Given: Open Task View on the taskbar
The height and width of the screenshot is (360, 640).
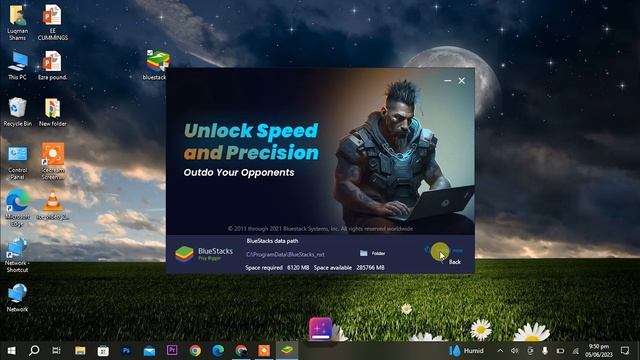Looking at the screenshot, I should click(x=57, y=351).
